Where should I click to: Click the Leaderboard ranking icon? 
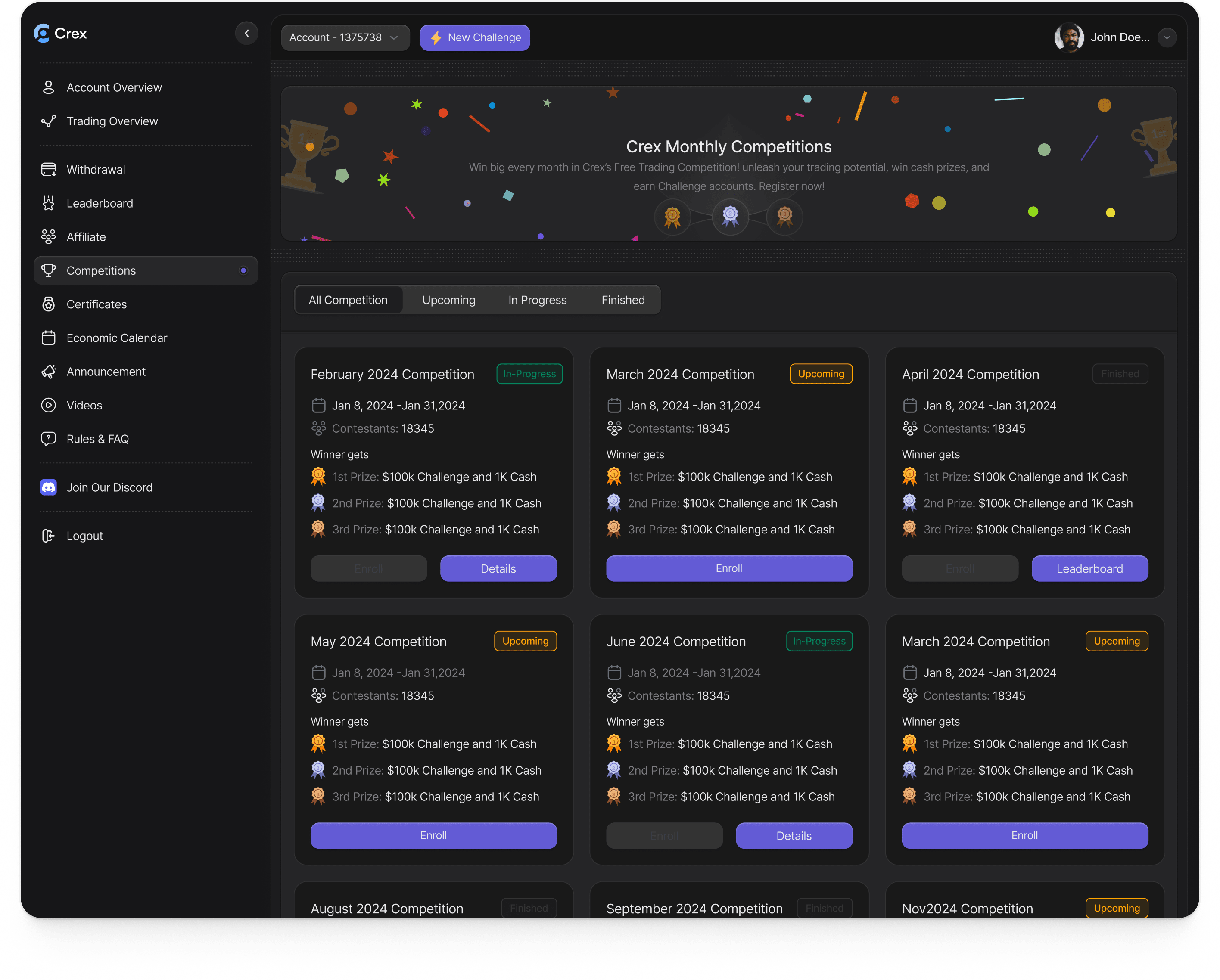49,203
